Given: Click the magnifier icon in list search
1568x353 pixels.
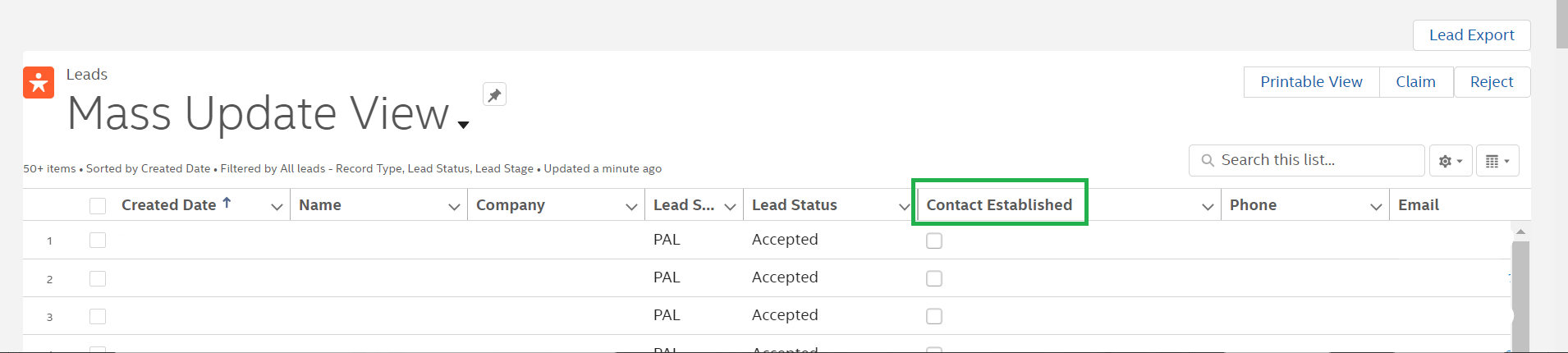Looking at the screenshot, I should [1208, 160].
